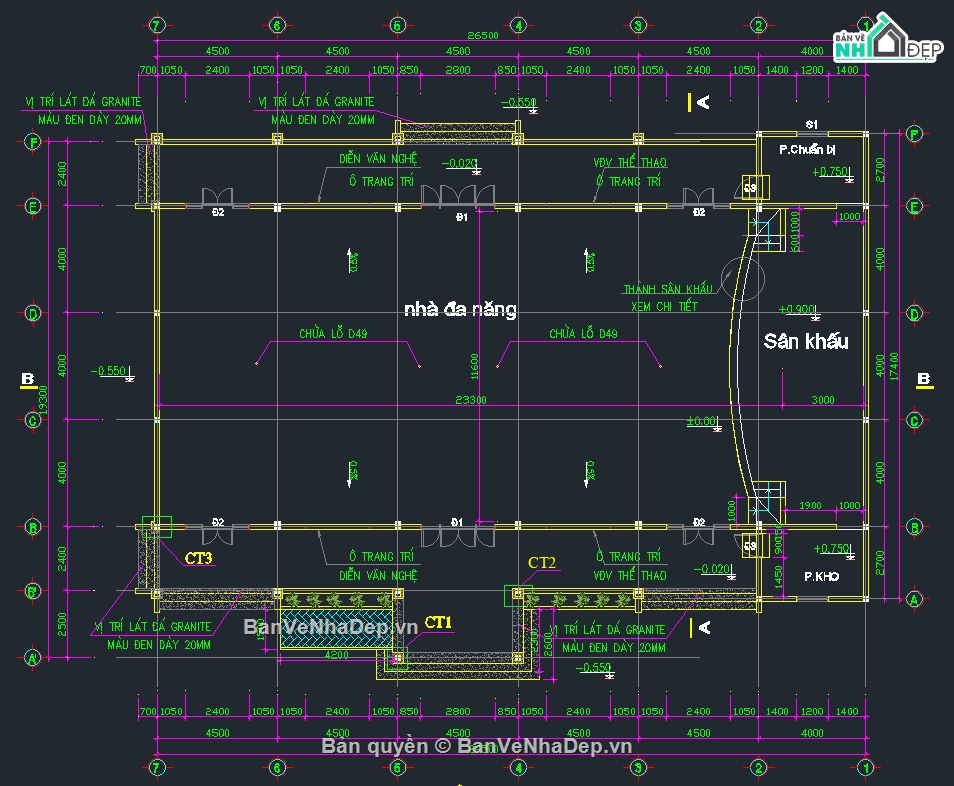Expand the CT3 construction detail callout
The image size is (954, 786).
(x=200, y=557)
